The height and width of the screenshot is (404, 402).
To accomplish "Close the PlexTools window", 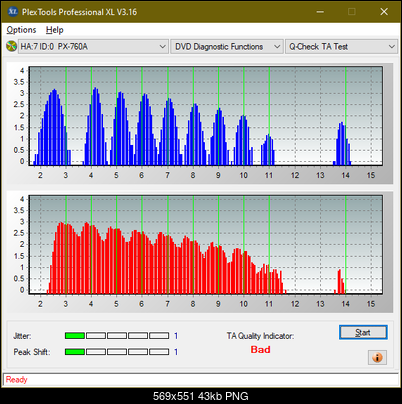I will point(384,12).
